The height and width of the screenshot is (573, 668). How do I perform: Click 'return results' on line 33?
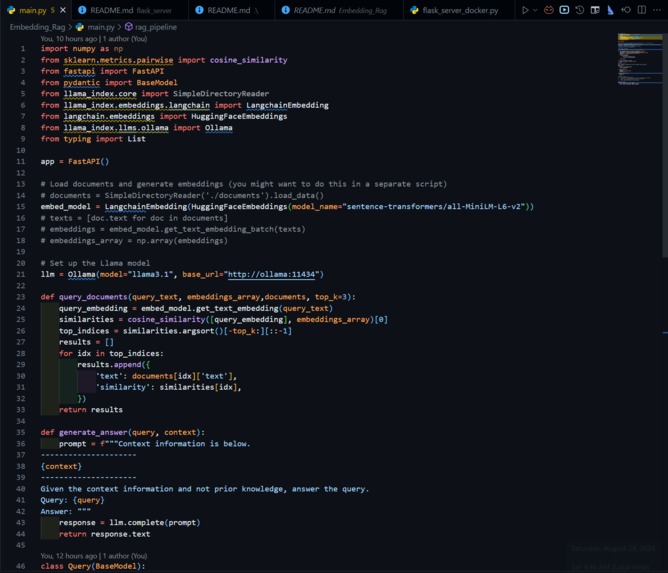[91, 410]
